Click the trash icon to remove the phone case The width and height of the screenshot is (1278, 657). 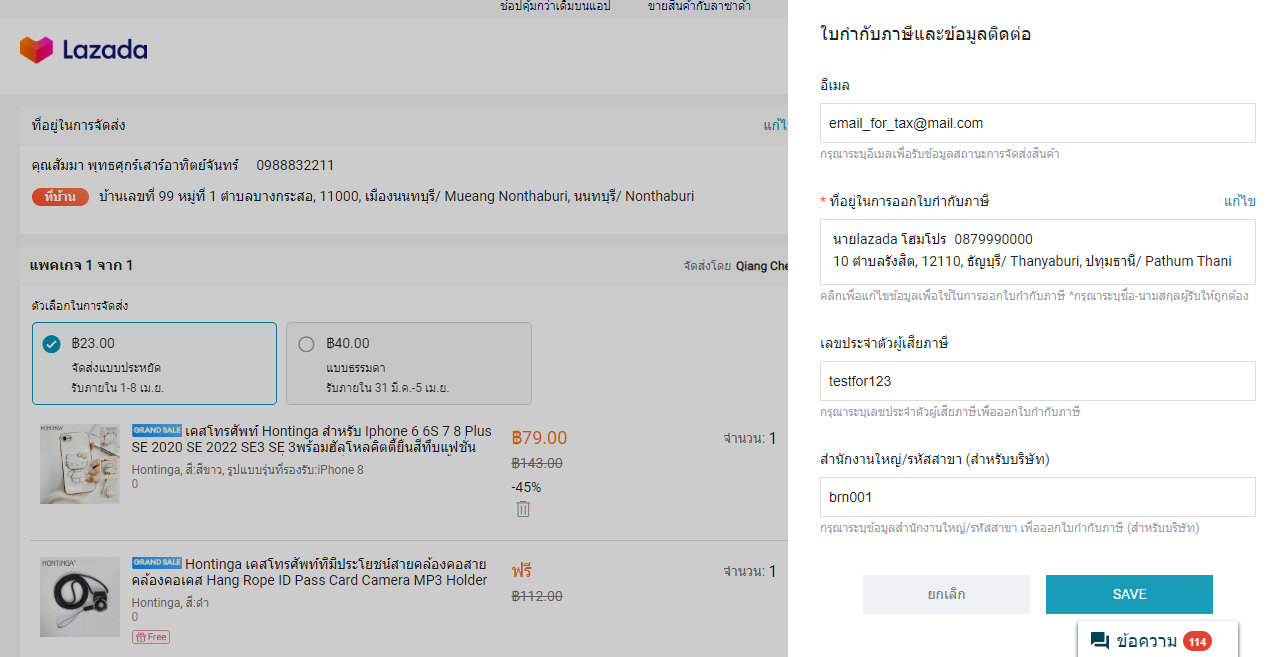[x=523, y=509]
